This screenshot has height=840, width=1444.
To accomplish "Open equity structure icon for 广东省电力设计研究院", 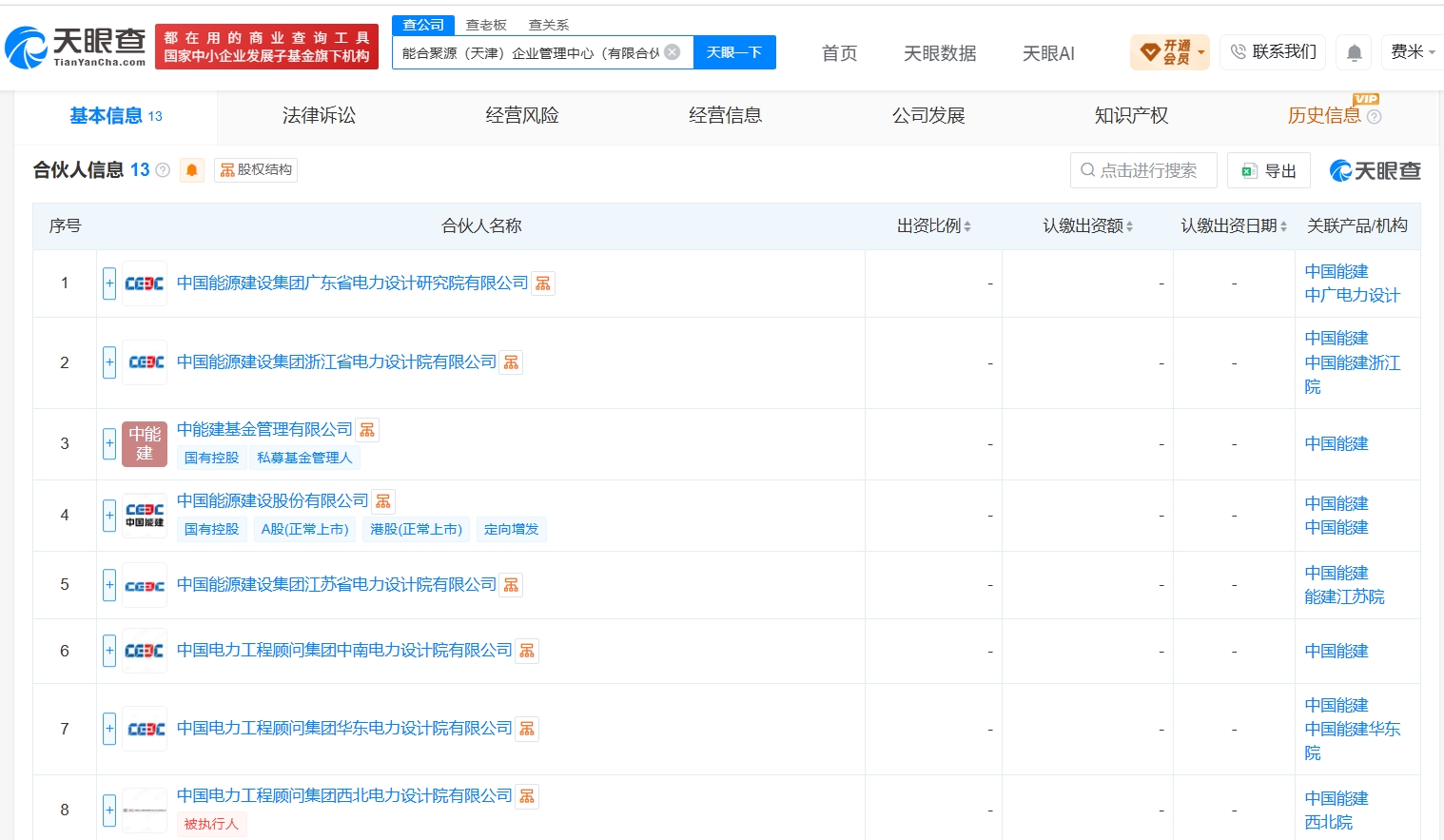I will [543, 283].
